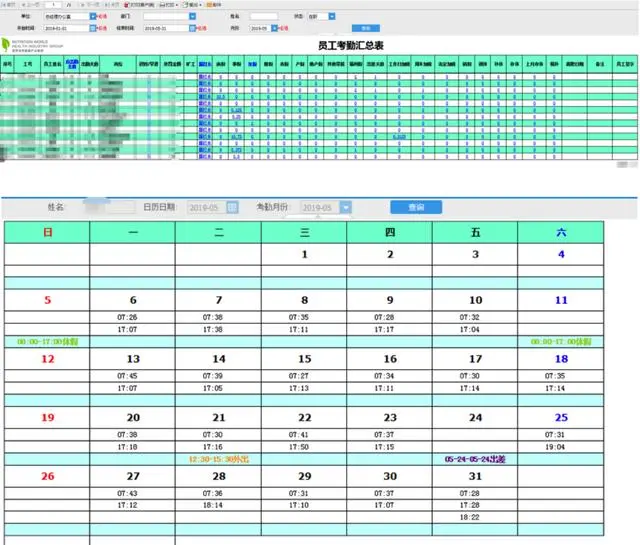Click the 18:22 time on day 31
640x545 pixels.
(469, 517)
